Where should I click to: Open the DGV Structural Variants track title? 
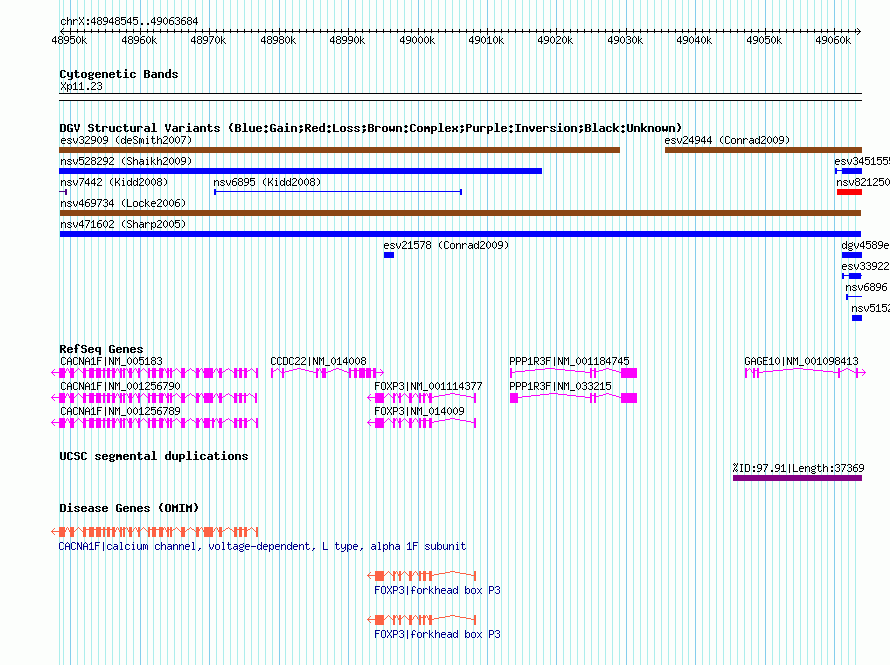[x=370, y=128]
